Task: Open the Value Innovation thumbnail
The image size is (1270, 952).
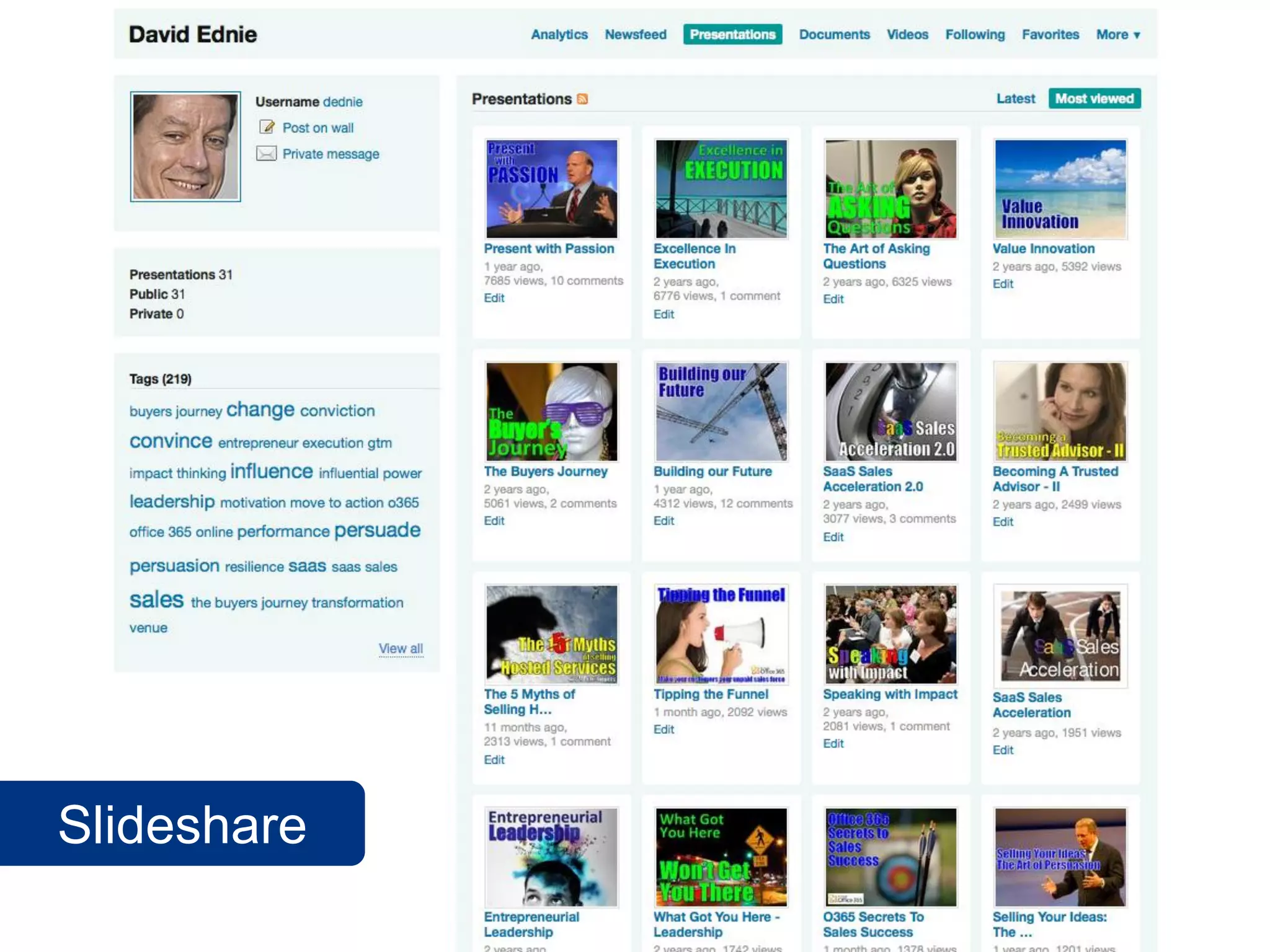Action: pos(1060,189)
